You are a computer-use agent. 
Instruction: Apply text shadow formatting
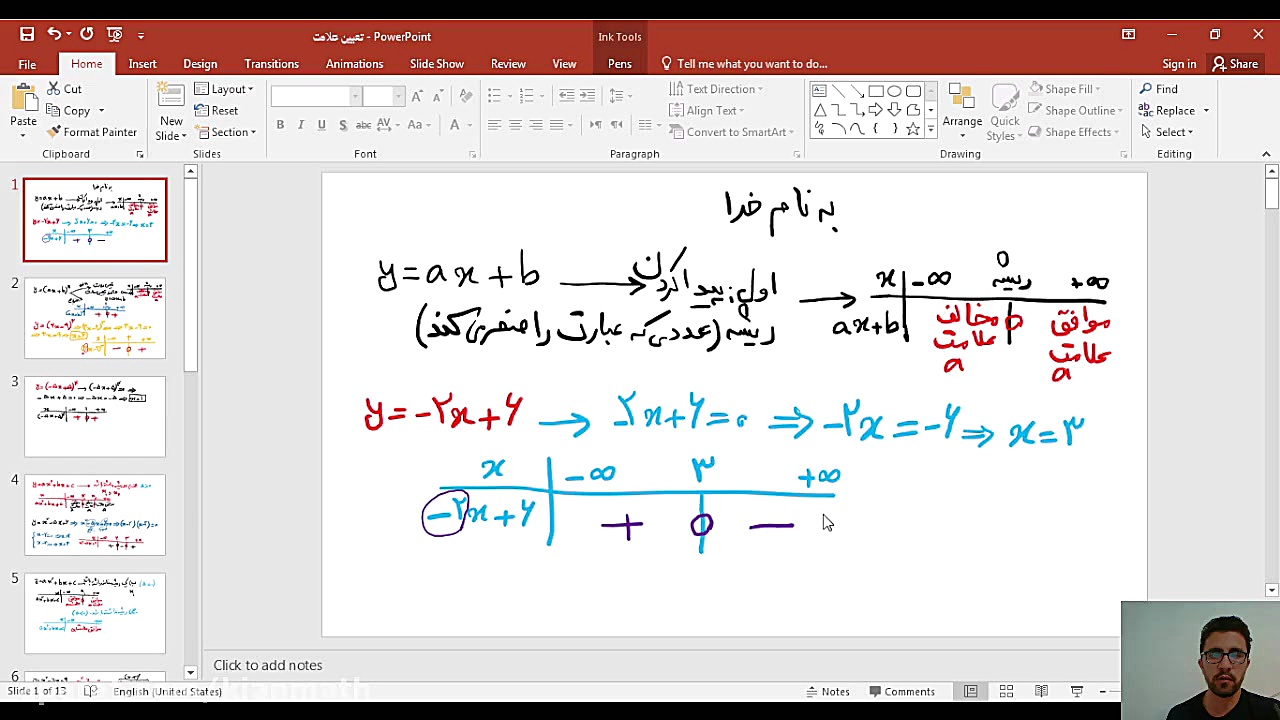[x=343, y=125]
